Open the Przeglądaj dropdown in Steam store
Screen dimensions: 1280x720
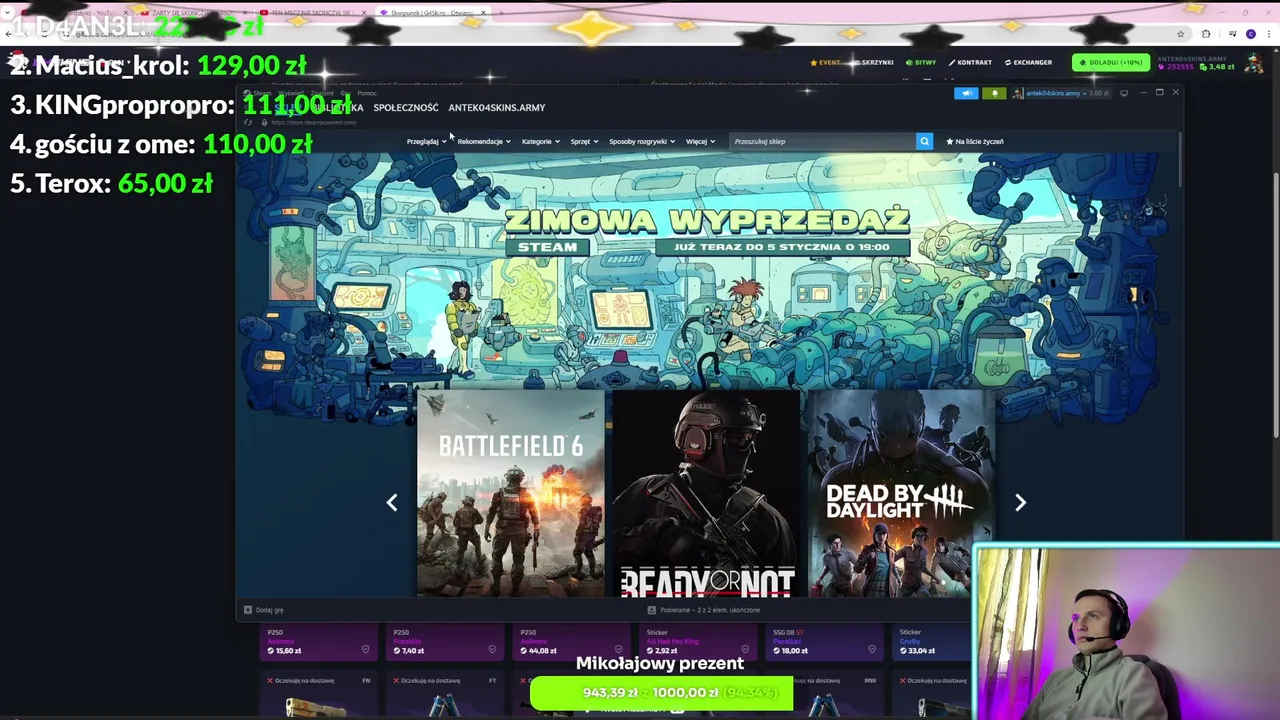pos(426,141)
